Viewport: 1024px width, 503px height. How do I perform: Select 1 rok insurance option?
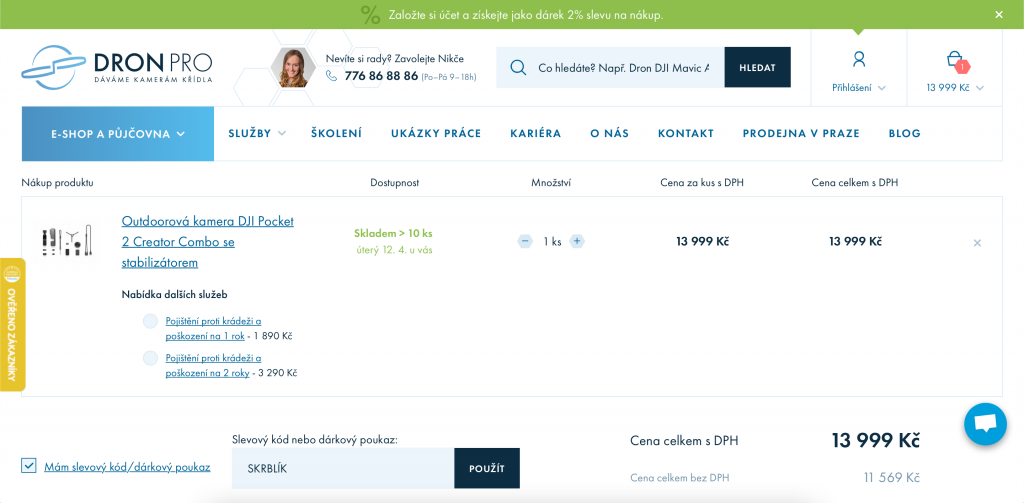coord(150,321)
